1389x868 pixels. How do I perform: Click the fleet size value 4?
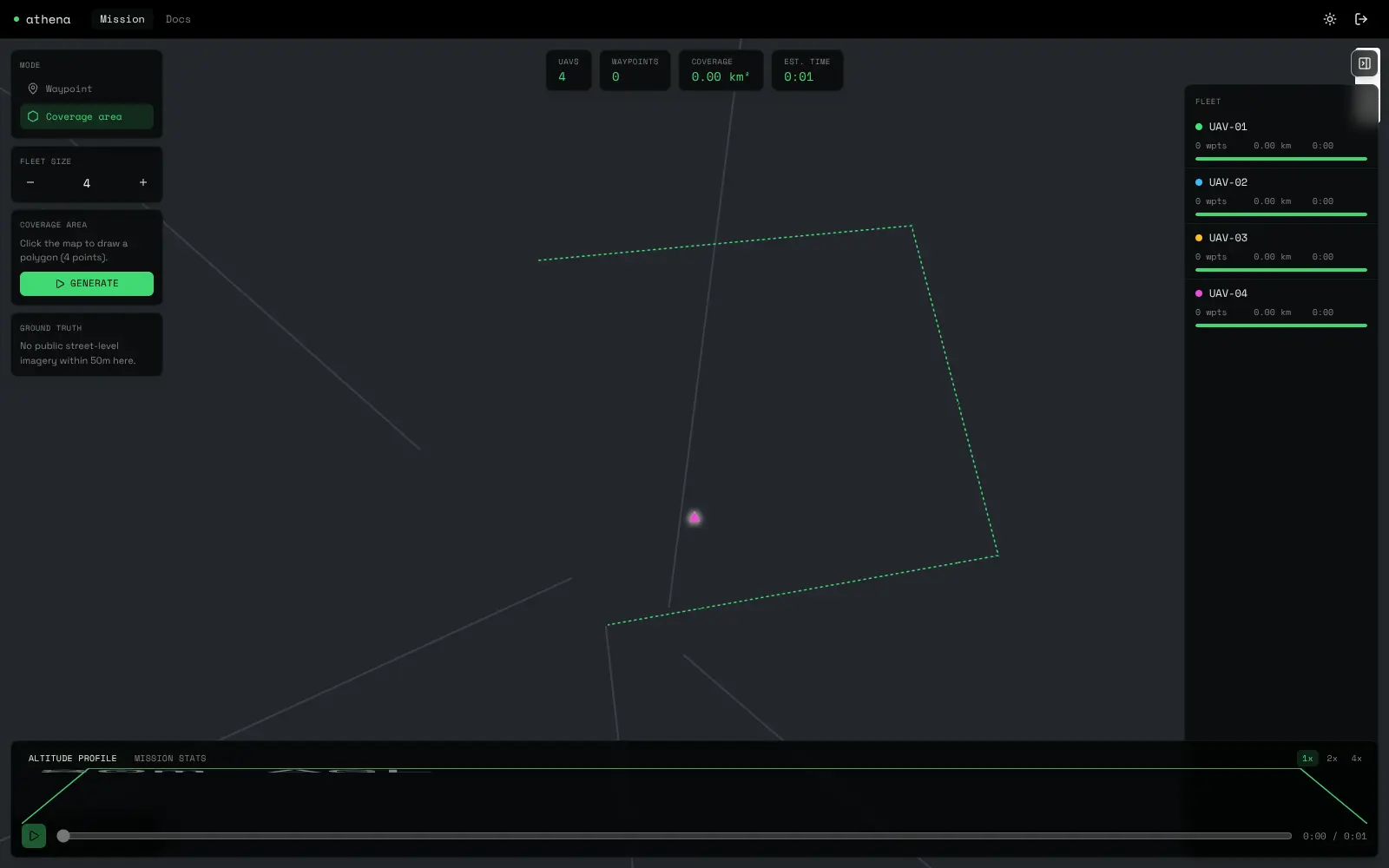pyautogui.click(x=87, y=183)
